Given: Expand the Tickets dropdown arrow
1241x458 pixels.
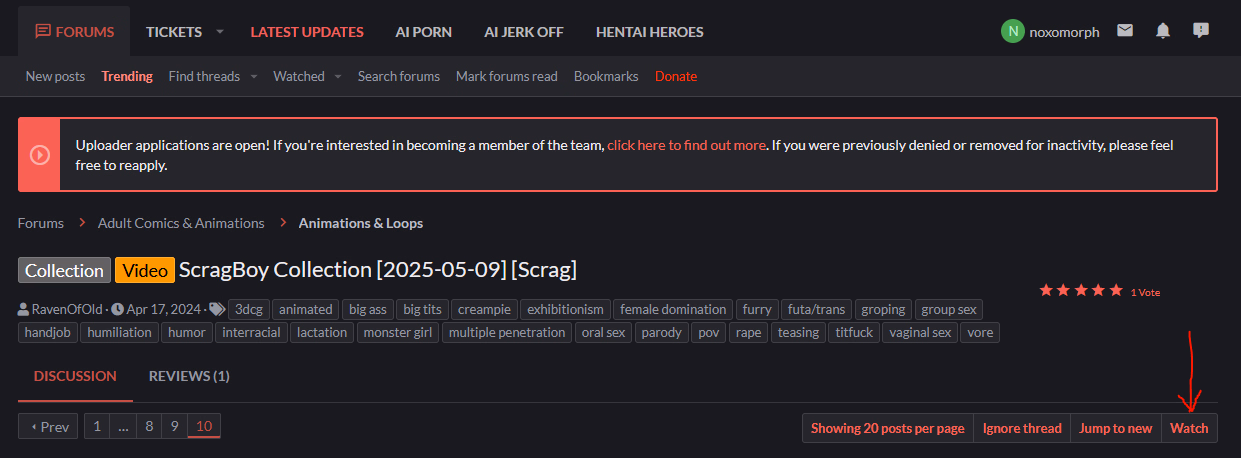Looking at the screenshot, I should 220,32.
